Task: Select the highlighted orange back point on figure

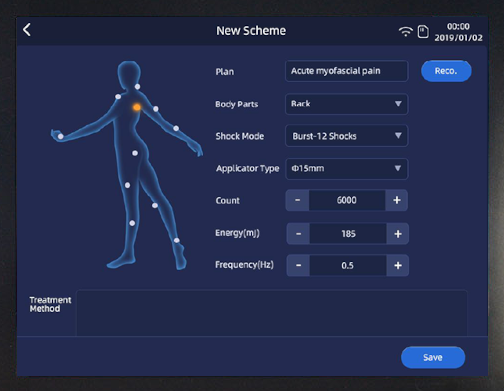Action: click(x=137, y=107)
